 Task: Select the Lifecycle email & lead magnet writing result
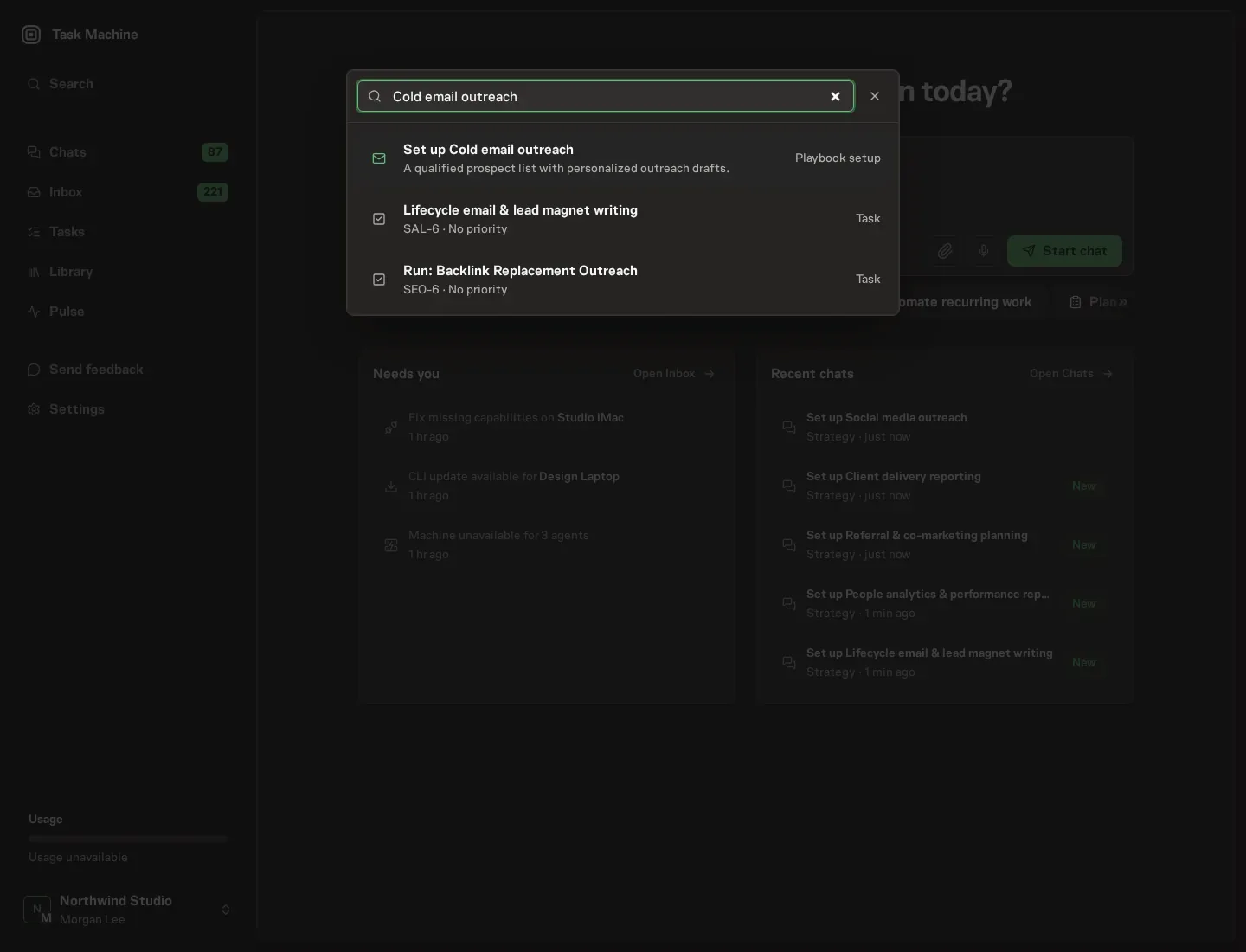point(623,219)
